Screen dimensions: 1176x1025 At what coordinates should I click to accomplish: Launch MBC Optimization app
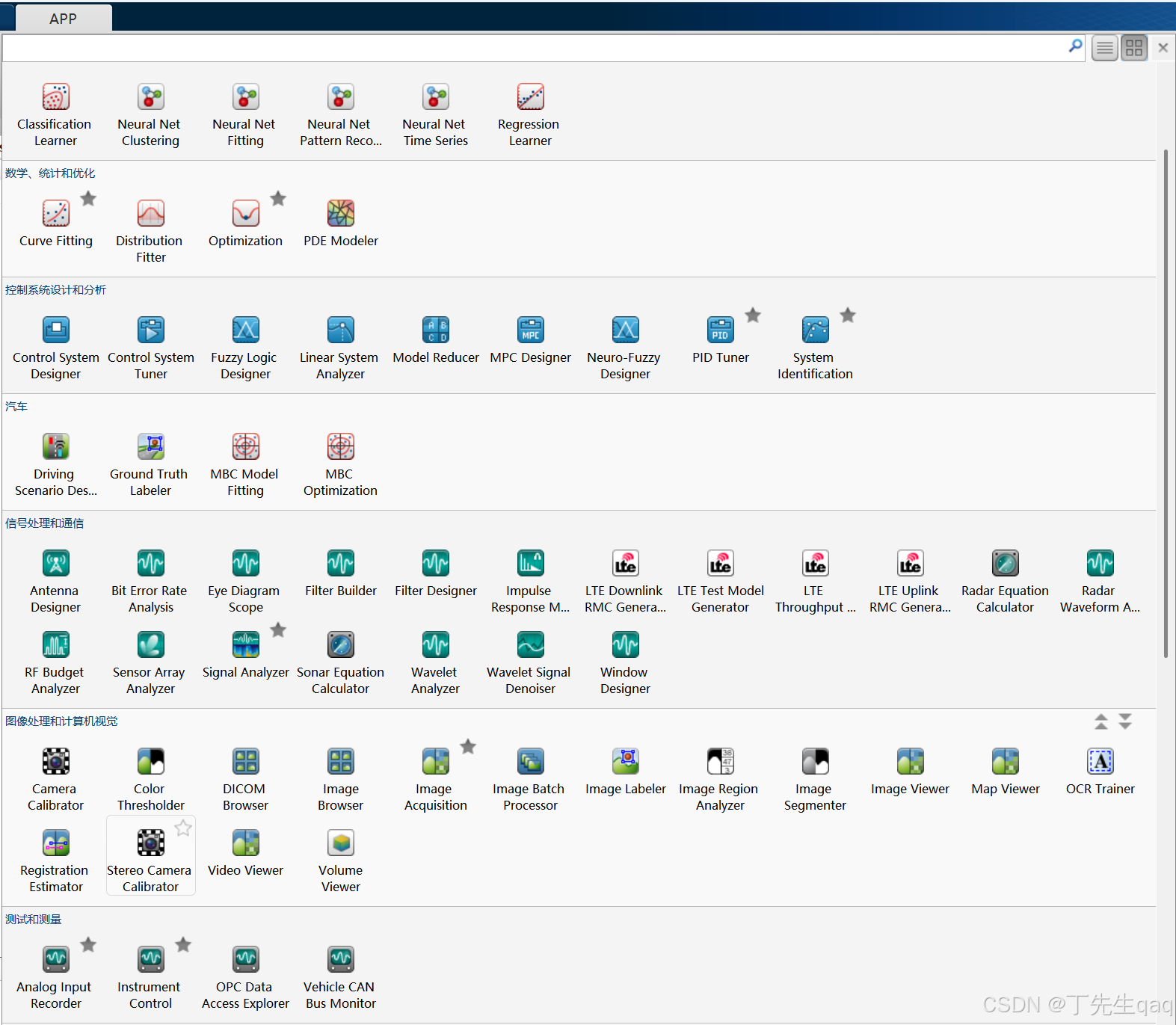340,465
